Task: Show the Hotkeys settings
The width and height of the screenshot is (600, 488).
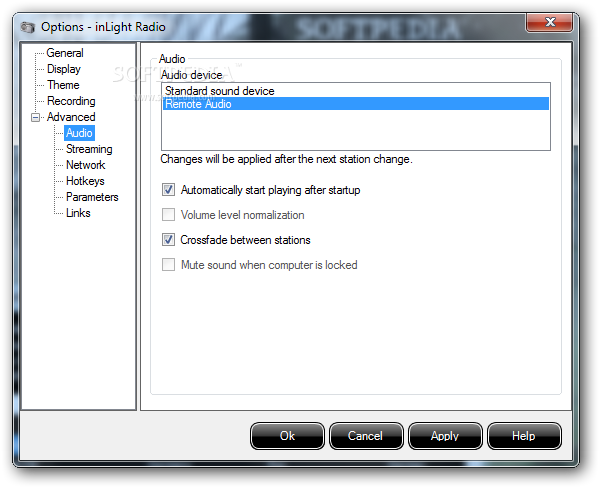Action: (85, 181)
